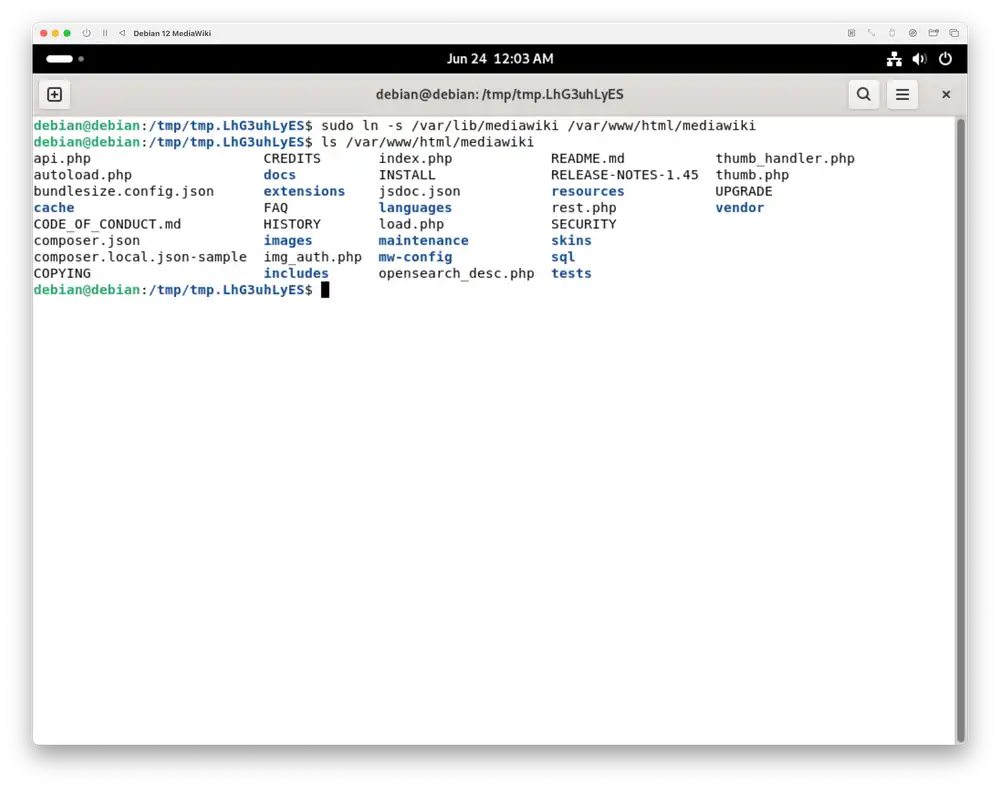Click load.php in the listing
The height and width of the screenshot is (788, 1000).
point(411,224)
